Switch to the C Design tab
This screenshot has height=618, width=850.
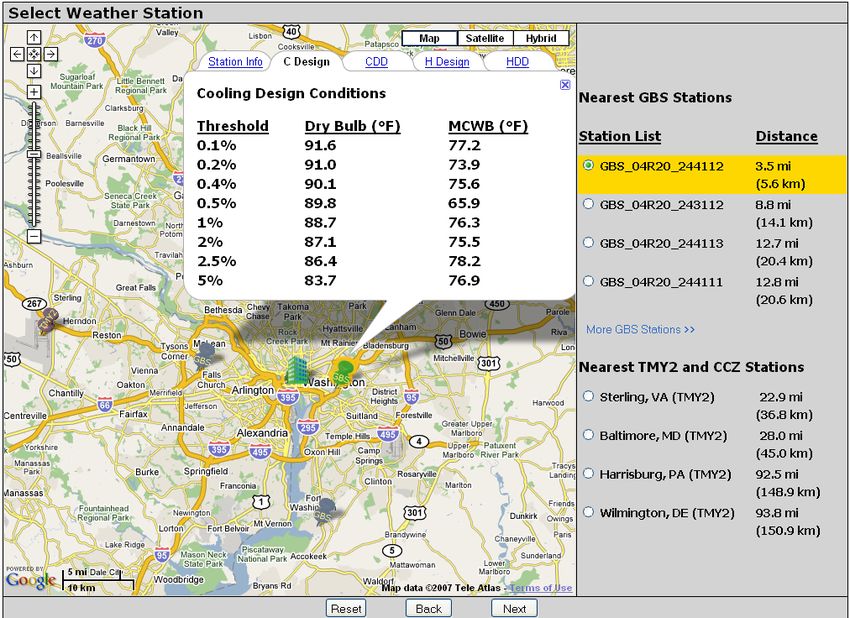pos(306,62)
